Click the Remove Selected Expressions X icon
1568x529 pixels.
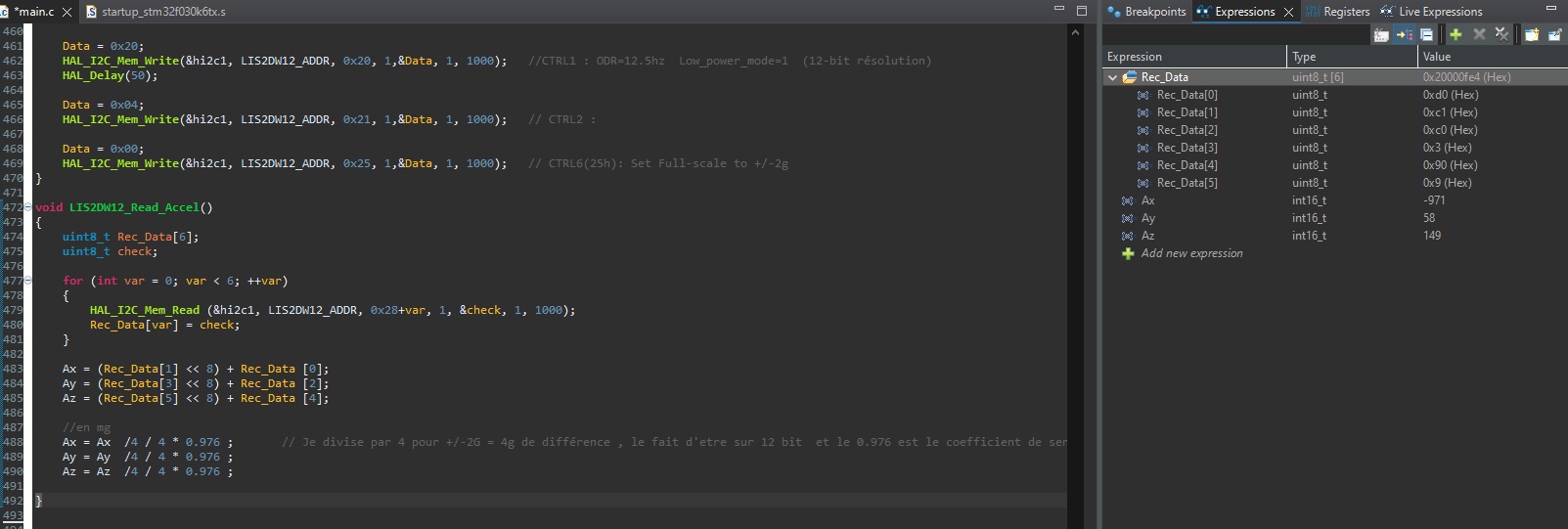pos(1479,35)
